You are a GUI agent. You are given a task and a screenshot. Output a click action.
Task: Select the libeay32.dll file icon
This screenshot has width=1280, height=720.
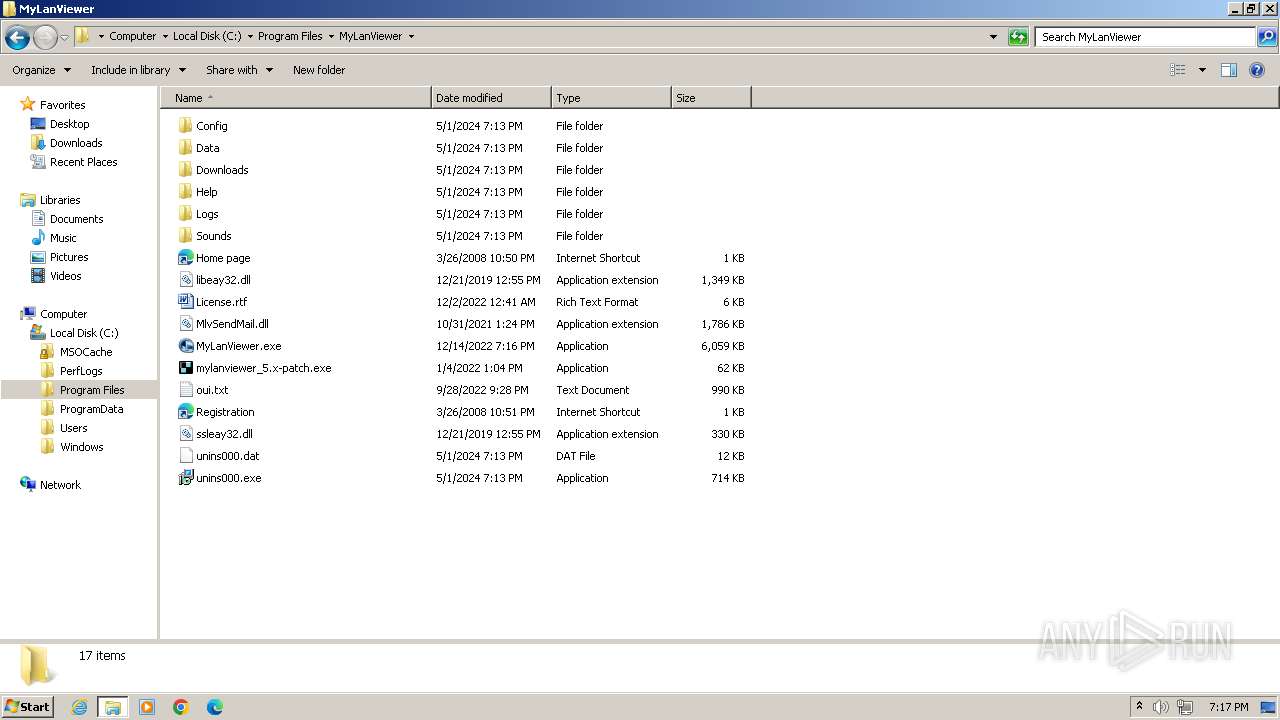click(186, 280)
